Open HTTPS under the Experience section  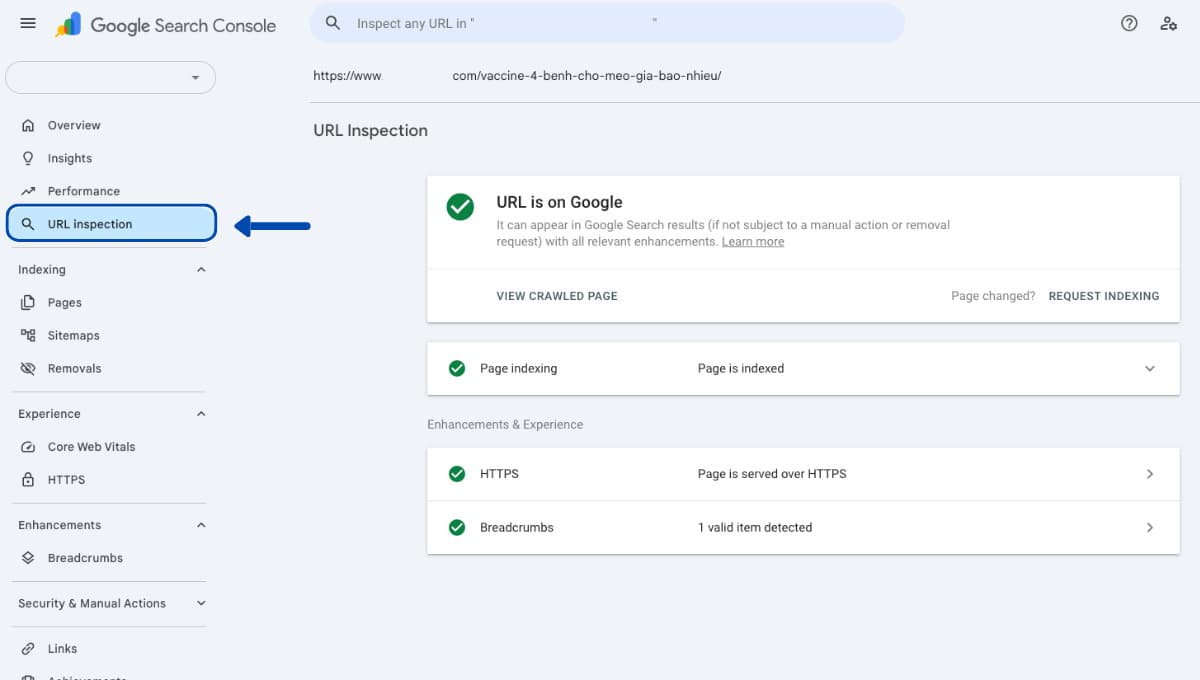coord(66,480)
